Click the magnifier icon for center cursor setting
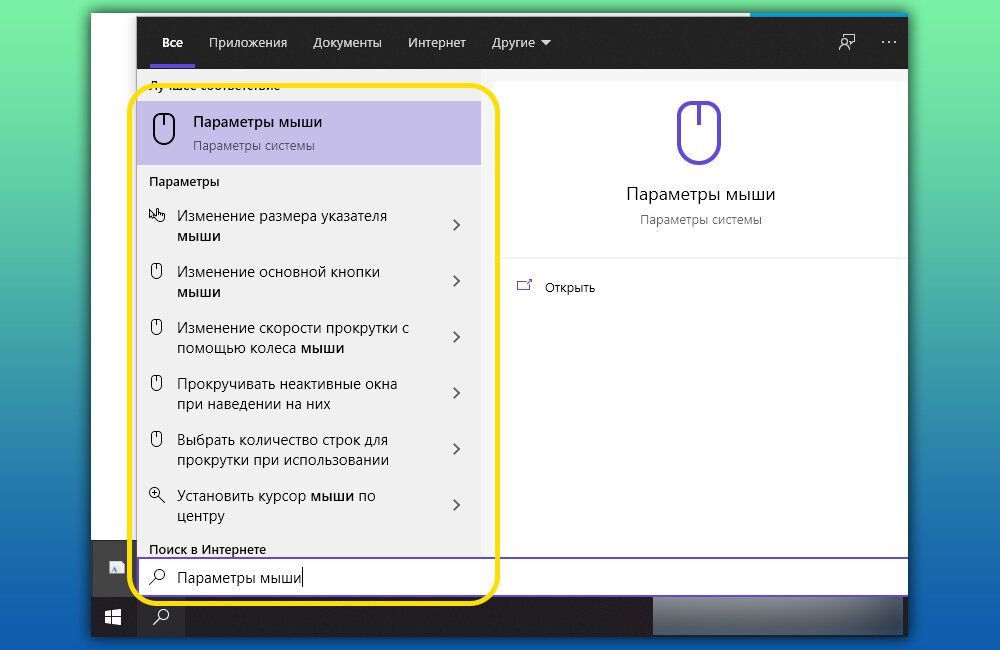The image size is (1000, 650). click(x=157, y=495)
